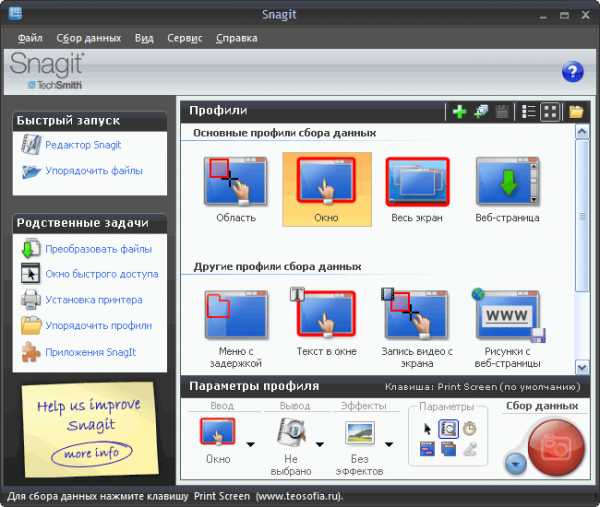The height and width of the screenshot is (507, 600).
Task: Click the green plus add profile icon
Action: 459,112
